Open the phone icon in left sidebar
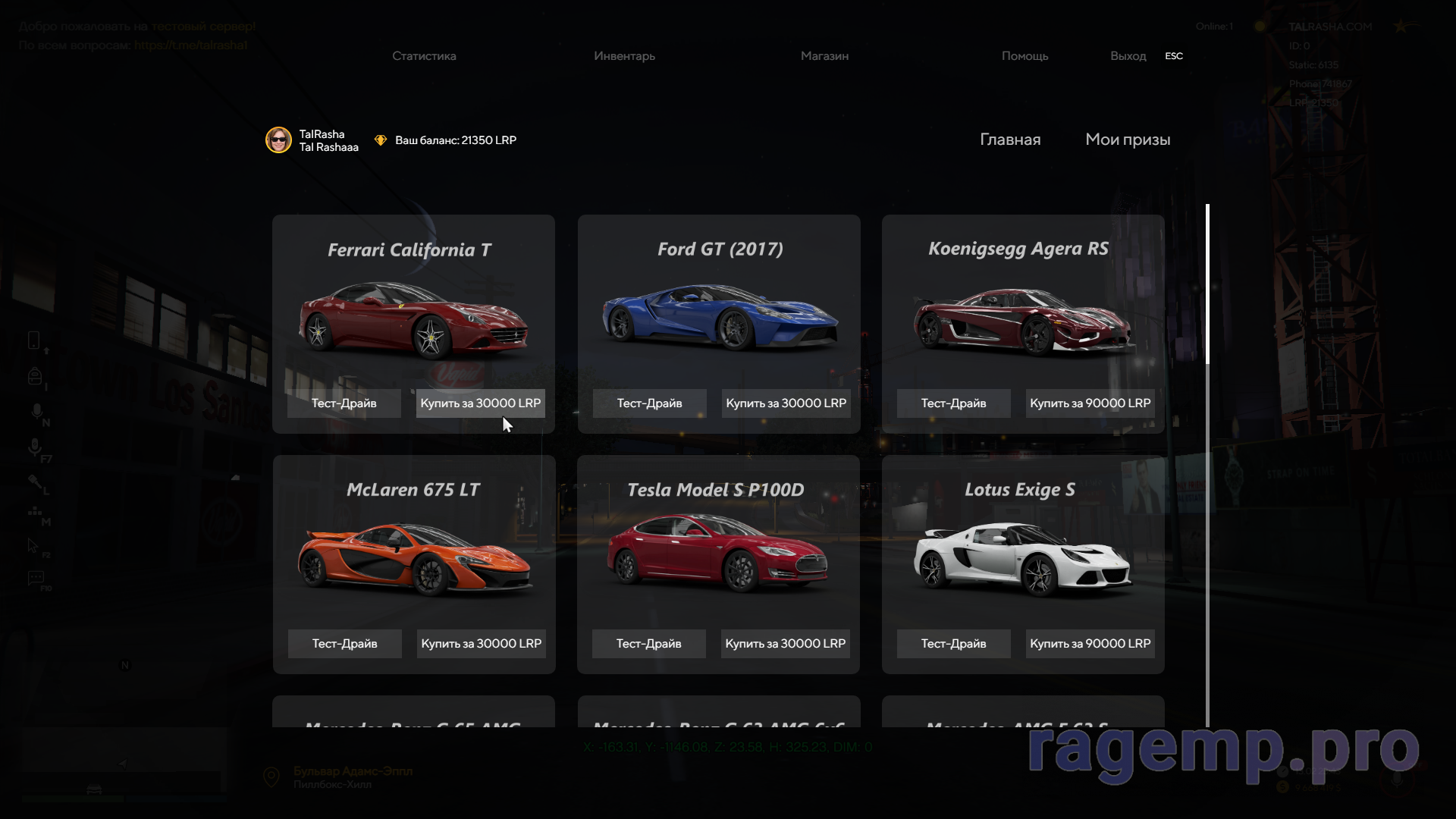This screenshot has width=1456, height=819. (x=33, y=340)
